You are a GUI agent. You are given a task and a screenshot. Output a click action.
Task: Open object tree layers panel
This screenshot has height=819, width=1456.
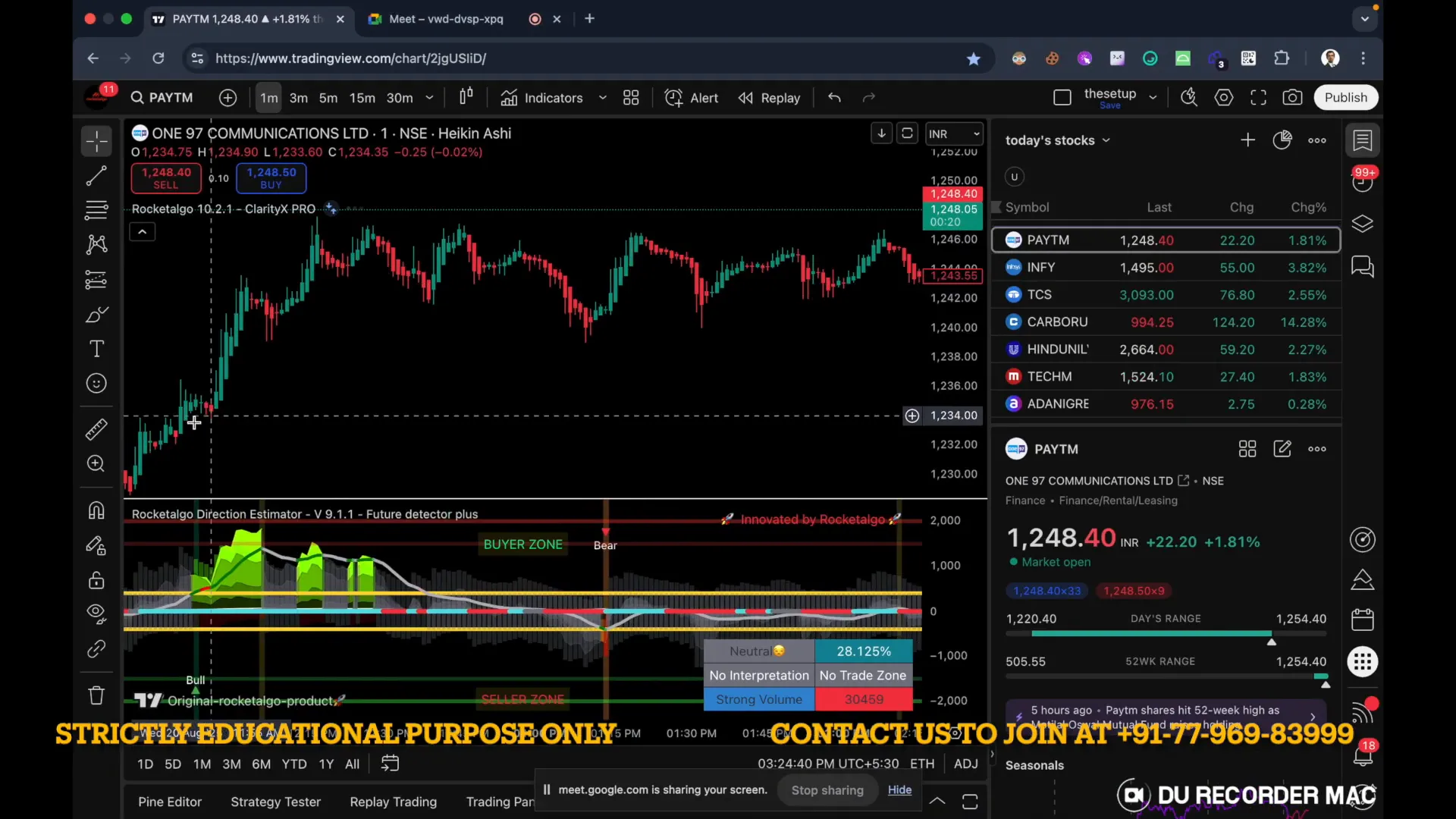1363,224
